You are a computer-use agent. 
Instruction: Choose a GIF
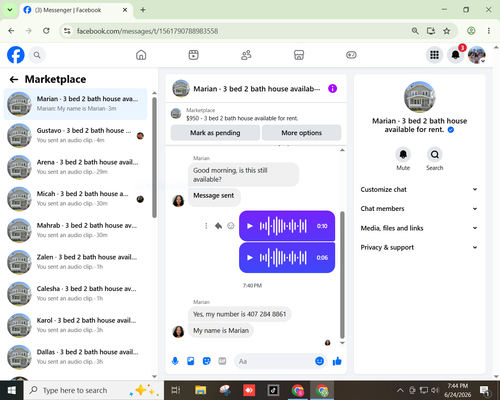222,361
